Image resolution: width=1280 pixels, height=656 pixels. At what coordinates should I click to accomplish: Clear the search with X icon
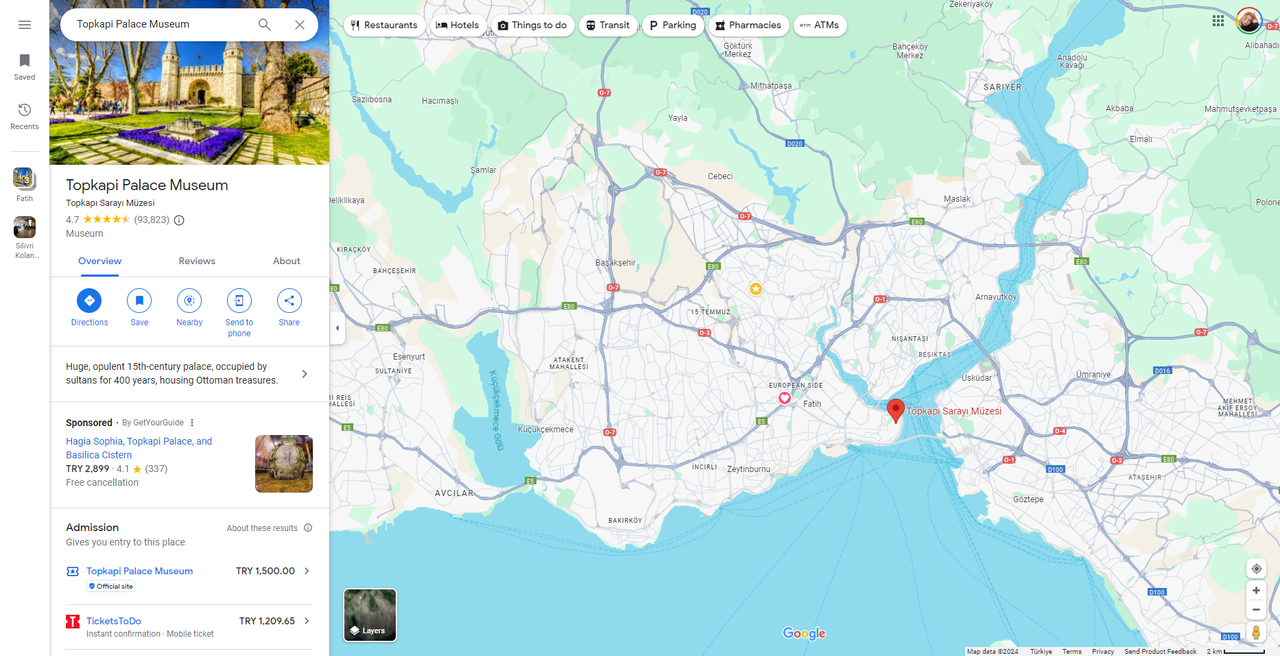[300, 24]
